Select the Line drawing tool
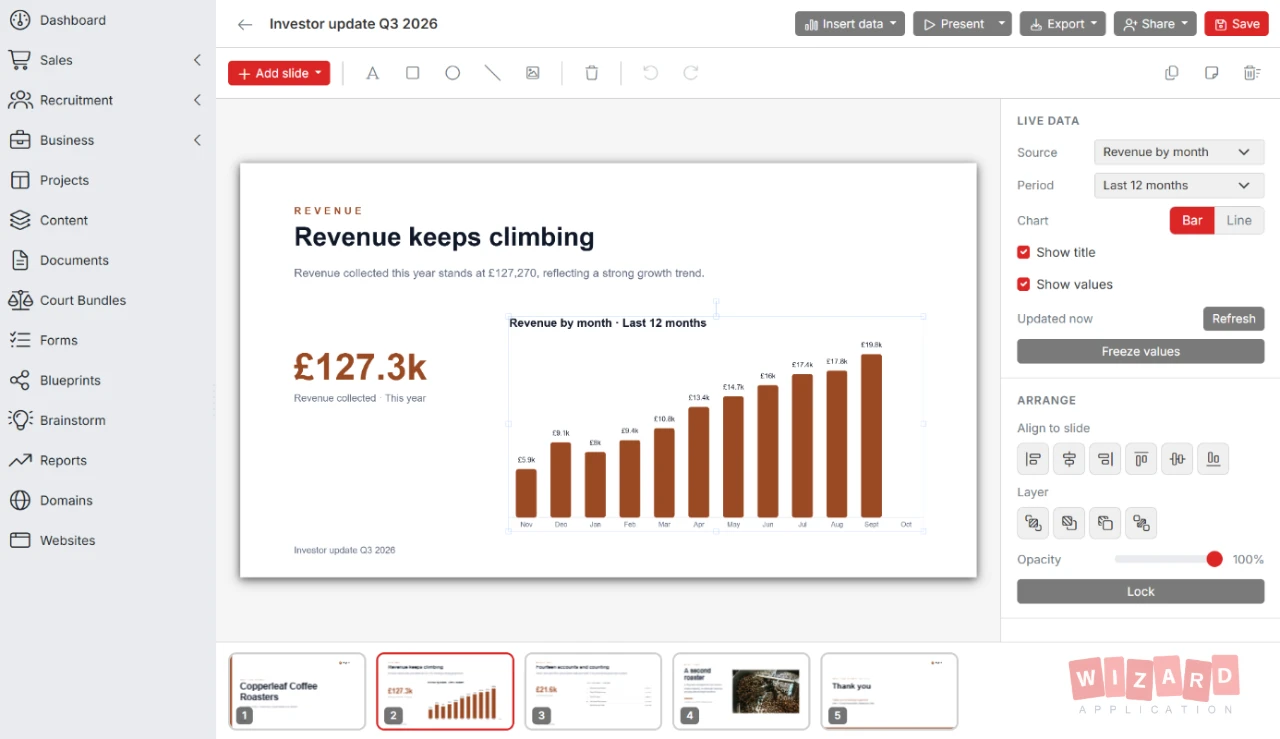Image resolution: width=1280 pixels, height=739 pixels. pos(492,73)
